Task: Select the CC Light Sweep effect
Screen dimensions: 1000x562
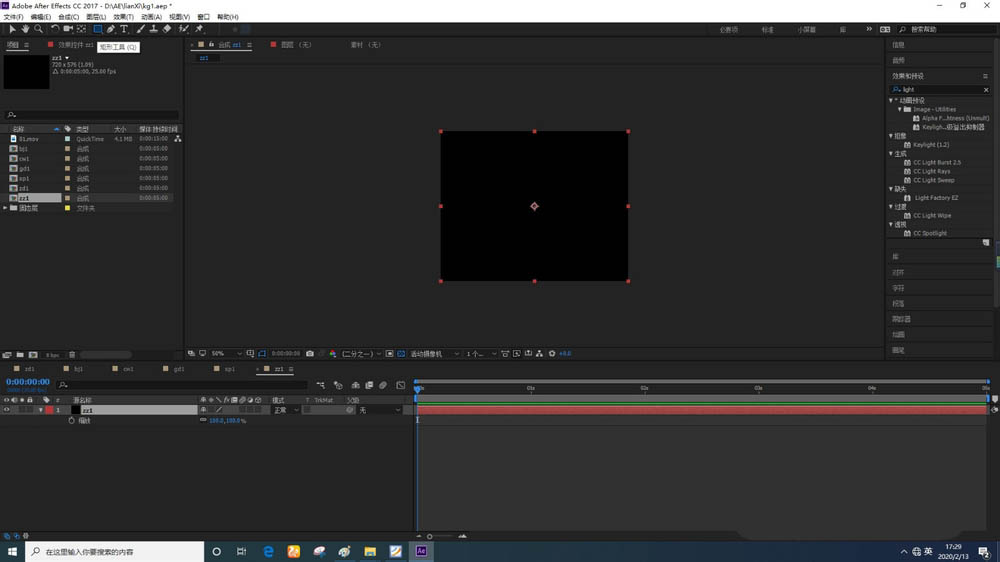Action: pyautogui.click(x=934, y=180)
